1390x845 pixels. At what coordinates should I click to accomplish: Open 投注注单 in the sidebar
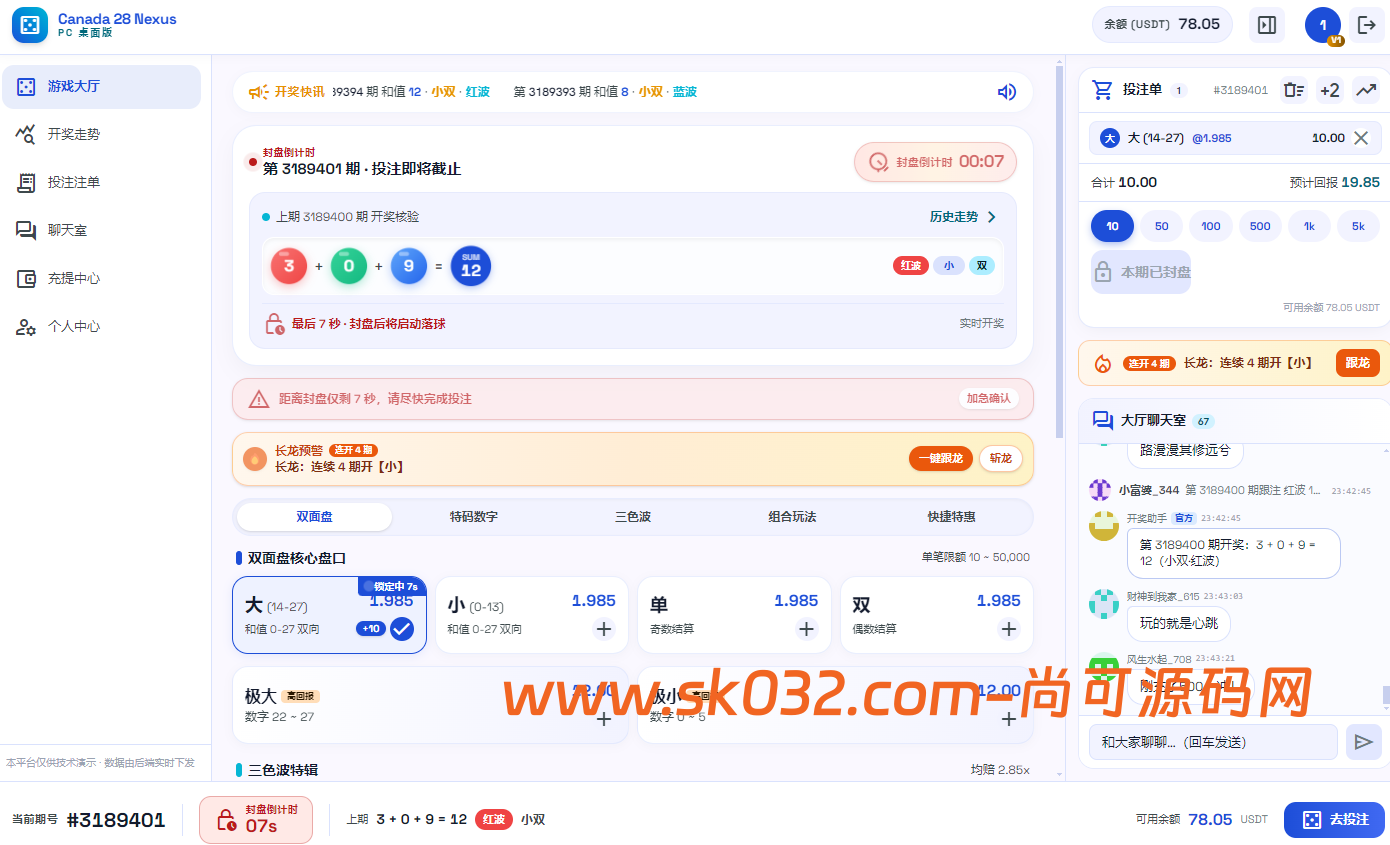pos(101,182)
